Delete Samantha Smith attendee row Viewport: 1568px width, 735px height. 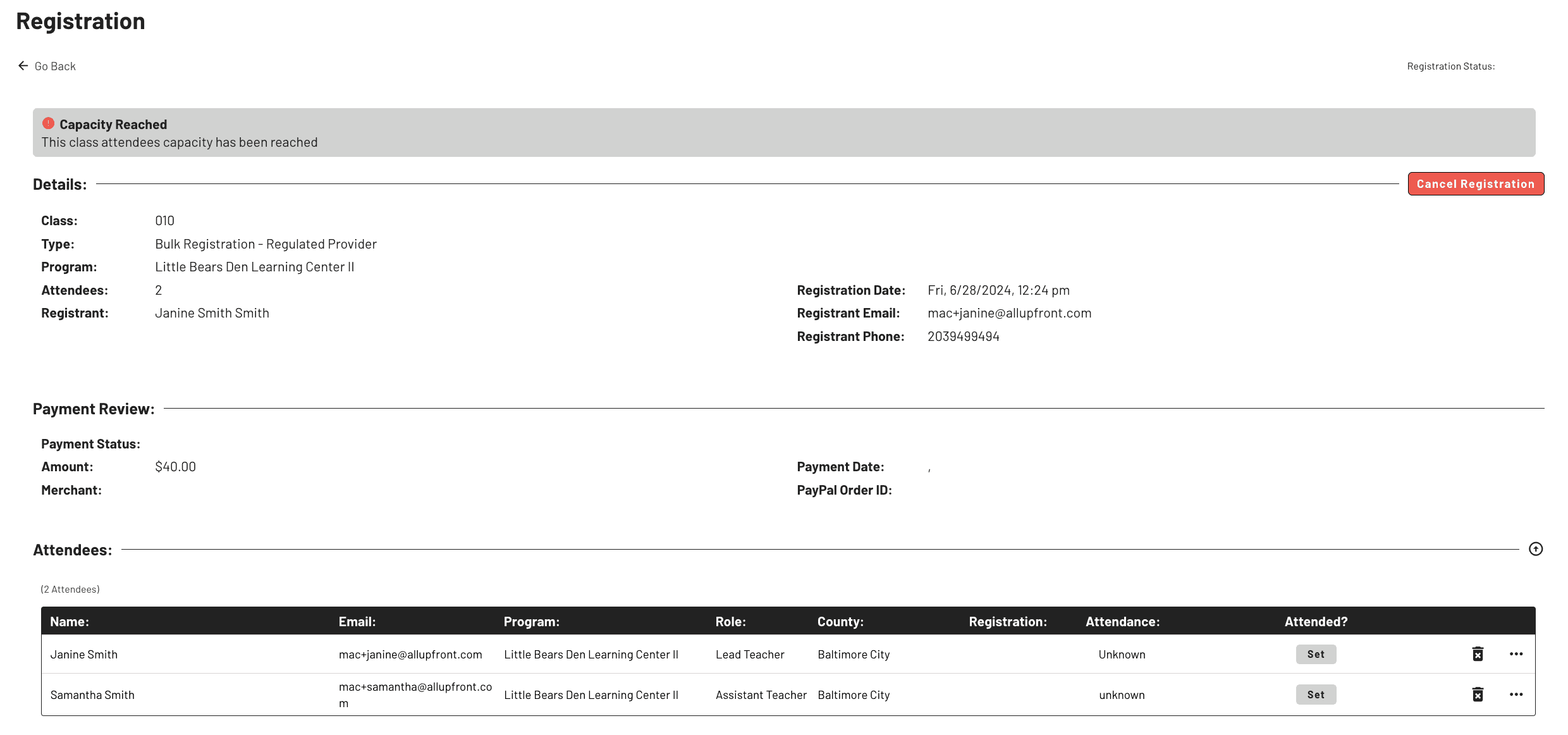coord(1478,695)
